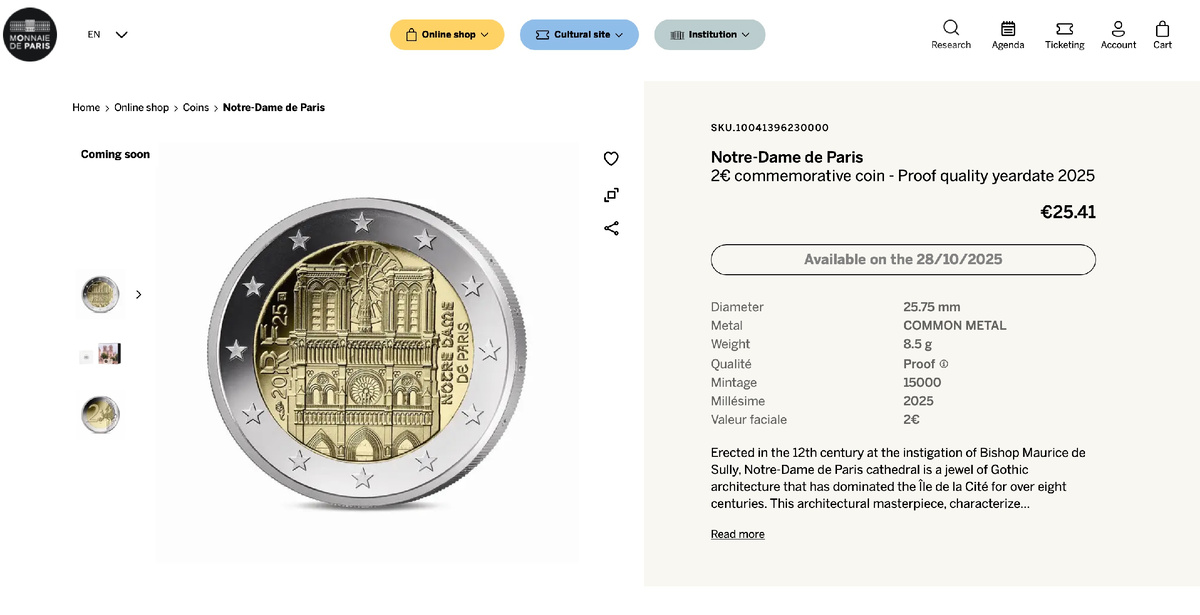
Task: Open Ticketing via the ticket icon
Action: [x=1064, y=27]
